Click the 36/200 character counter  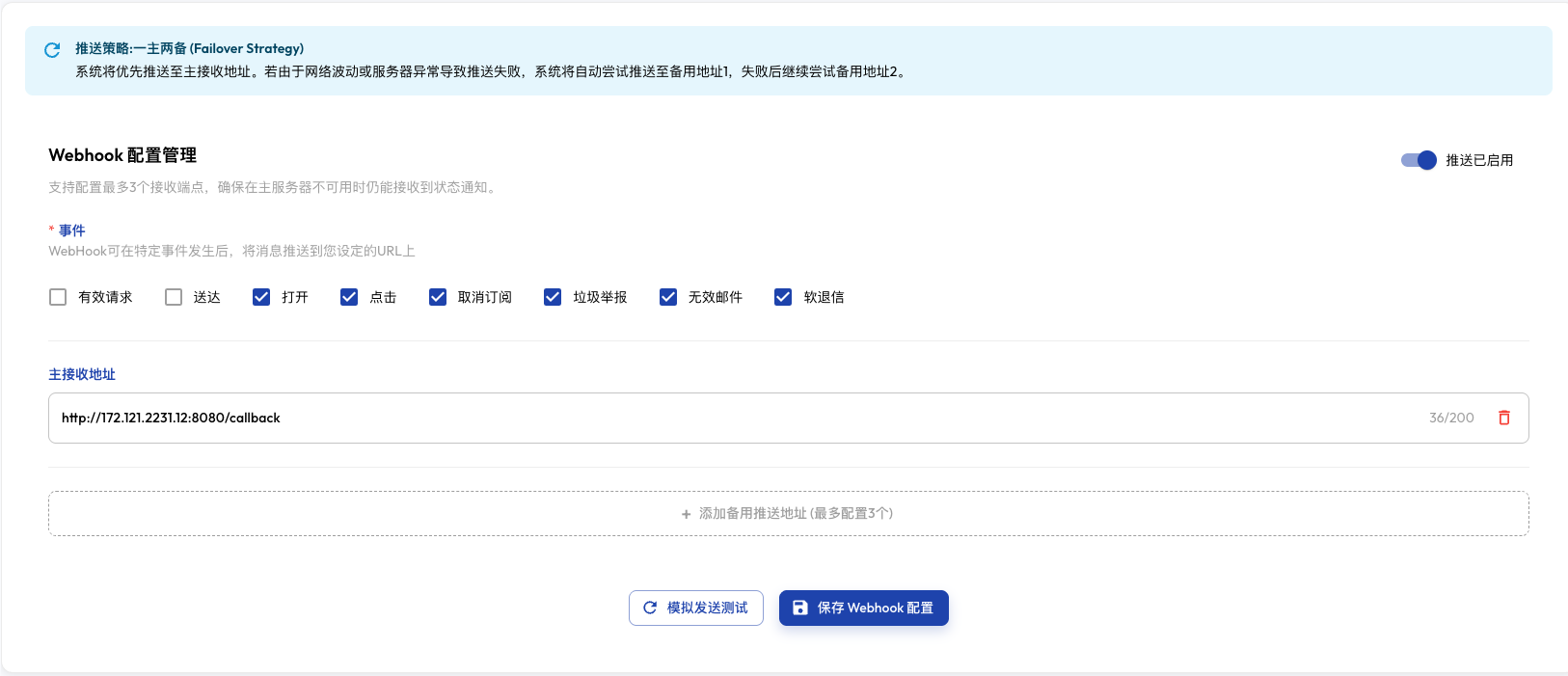click(1451, 418)
